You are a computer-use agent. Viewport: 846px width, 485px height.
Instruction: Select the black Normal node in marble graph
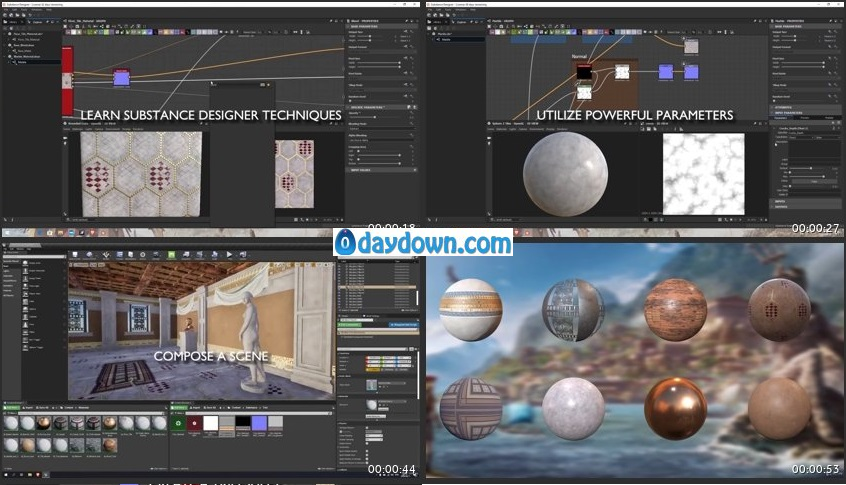pos(583,71)
